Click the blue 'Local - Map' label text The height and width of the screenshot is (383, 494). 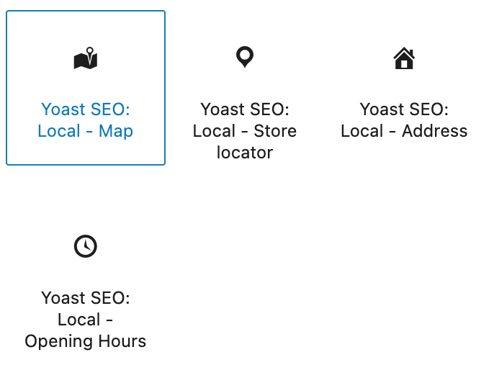coord(85,131)
